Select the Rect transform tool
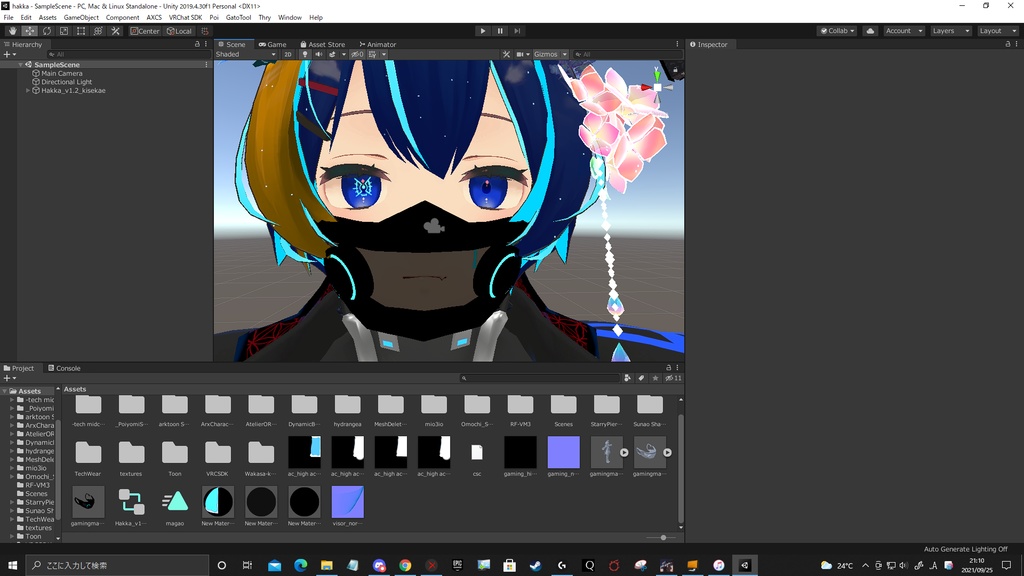The width and height of the screenshot is (1024, 576). [x=80, y=31]
